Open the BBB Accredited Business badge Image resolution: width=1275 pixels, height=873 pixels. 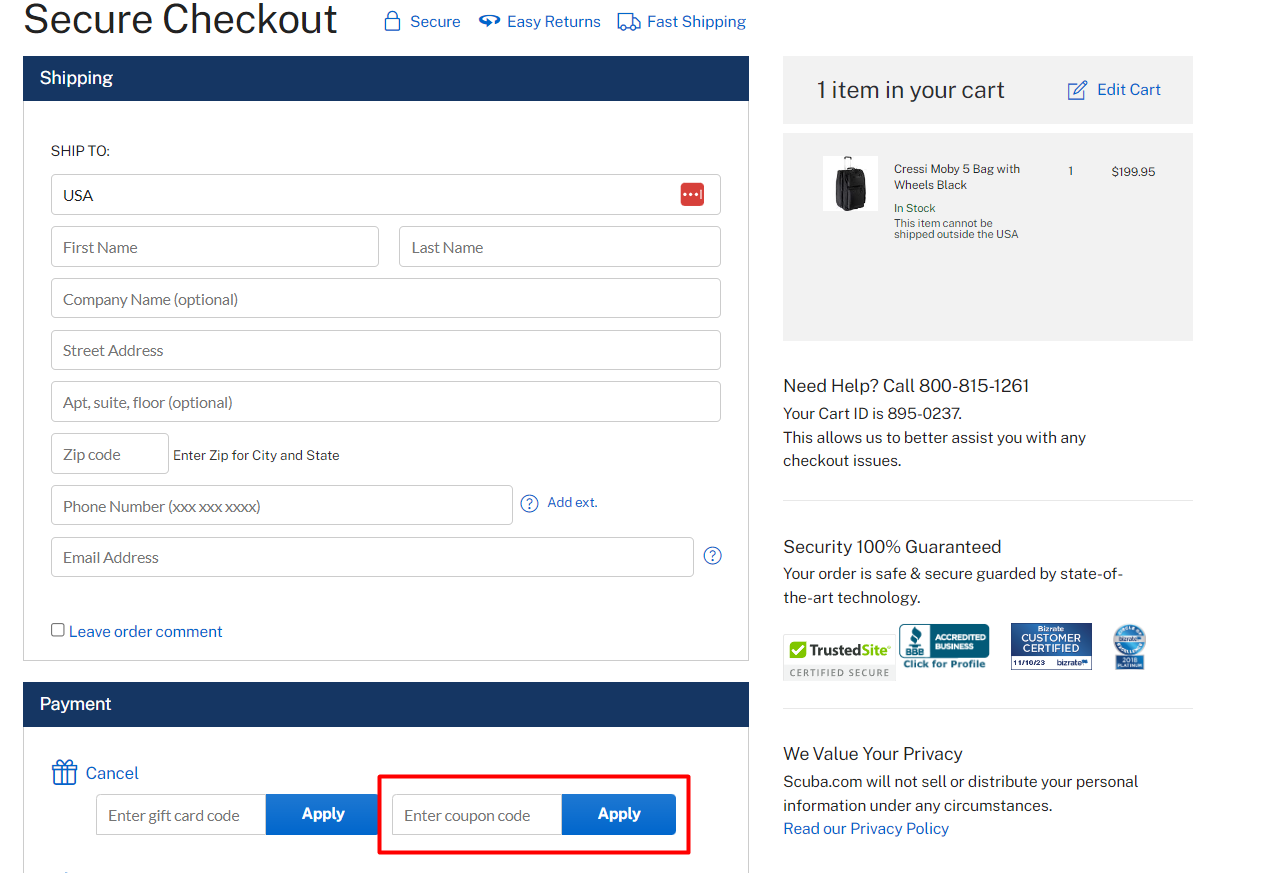pos(944,646)
